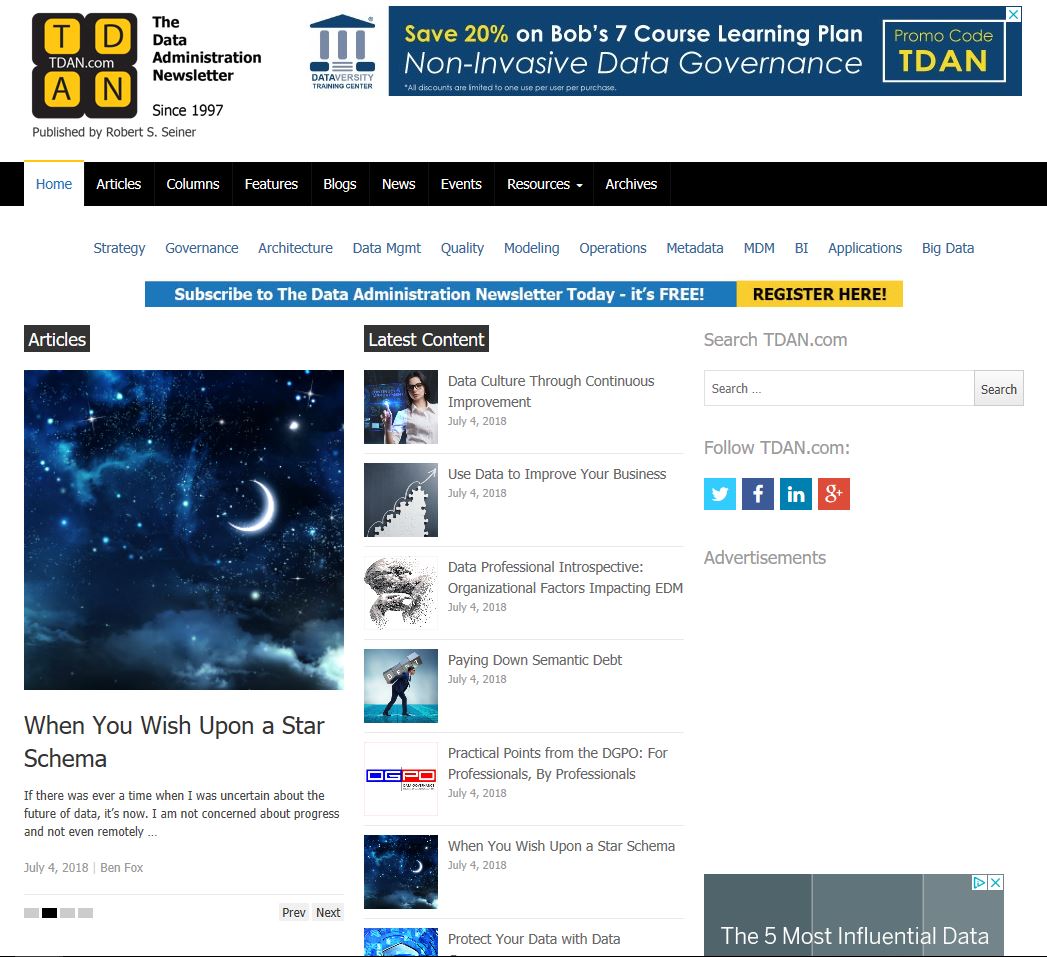Open the large When You Wish Upon a Star Schema headline

[174, 742]
